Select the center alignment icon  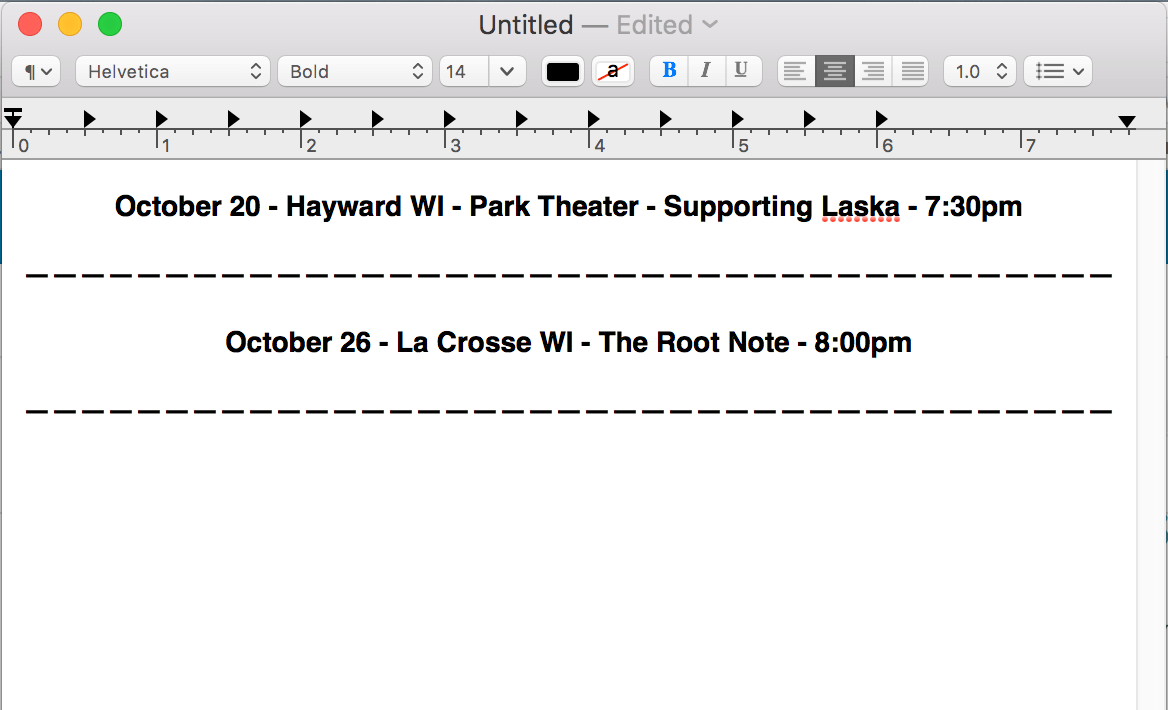(835, 71)
